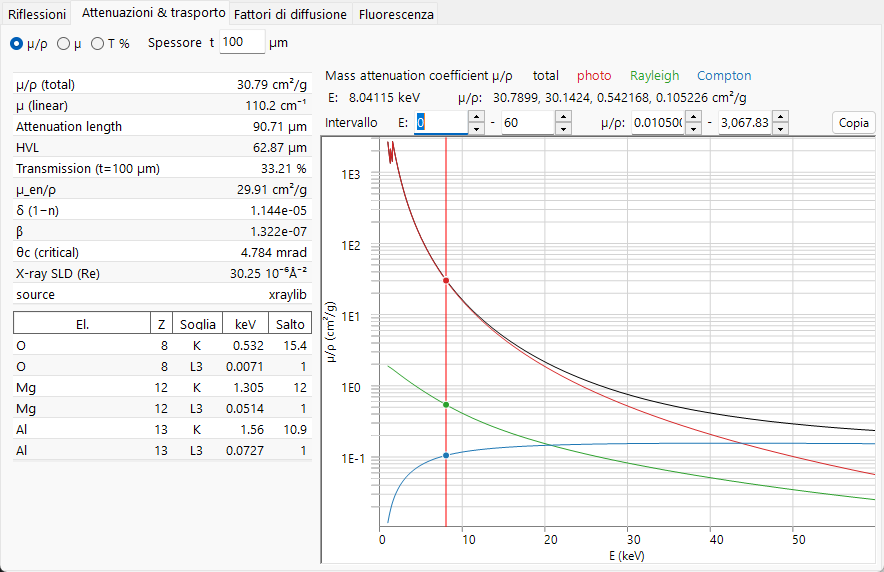The width and height of the screenshot is (884, 572).
Task: Click the Copia button
Action: (853, 123)
